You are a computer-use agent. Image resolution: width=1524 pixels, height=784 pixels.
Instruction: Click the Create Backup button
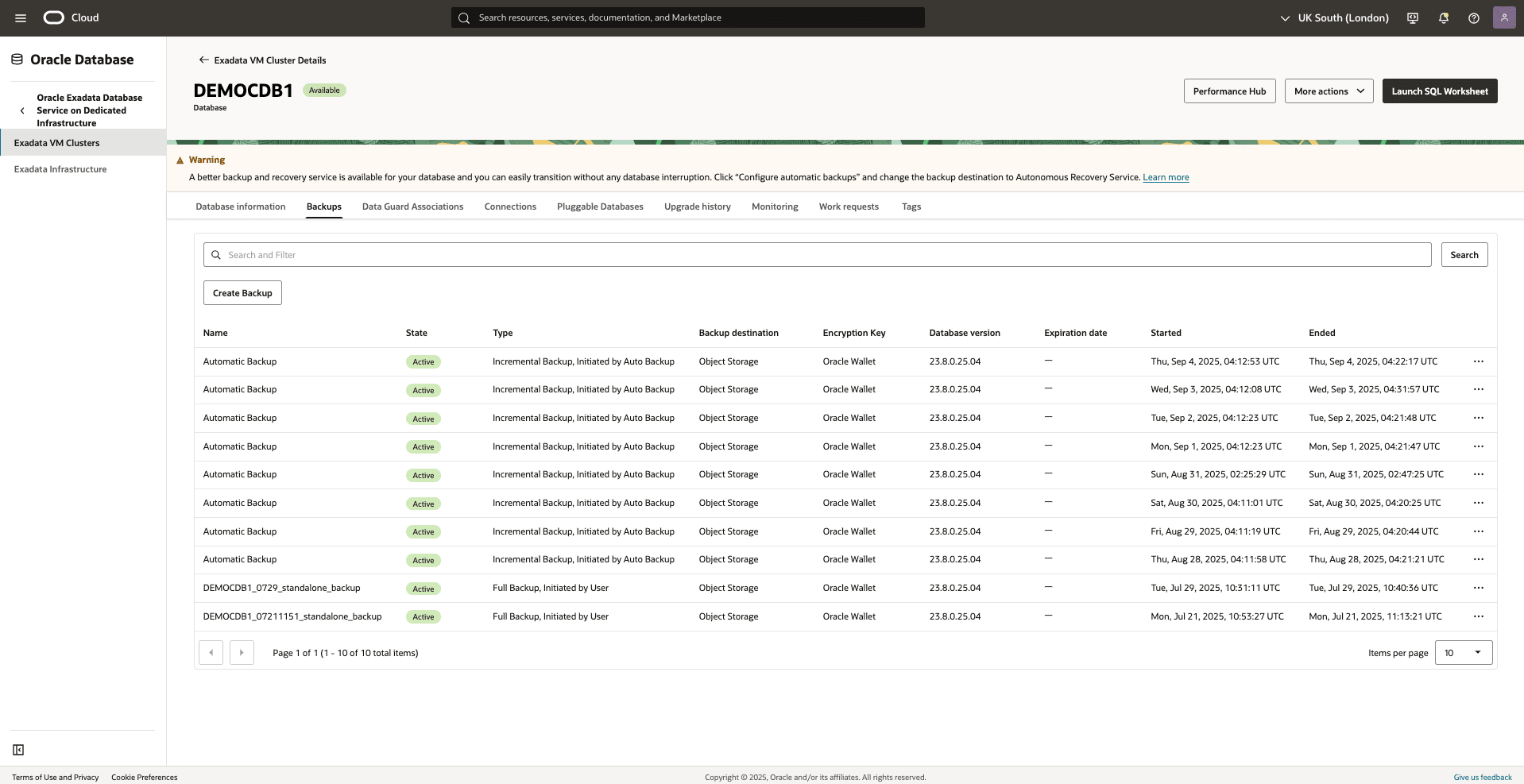click(242, 292)
